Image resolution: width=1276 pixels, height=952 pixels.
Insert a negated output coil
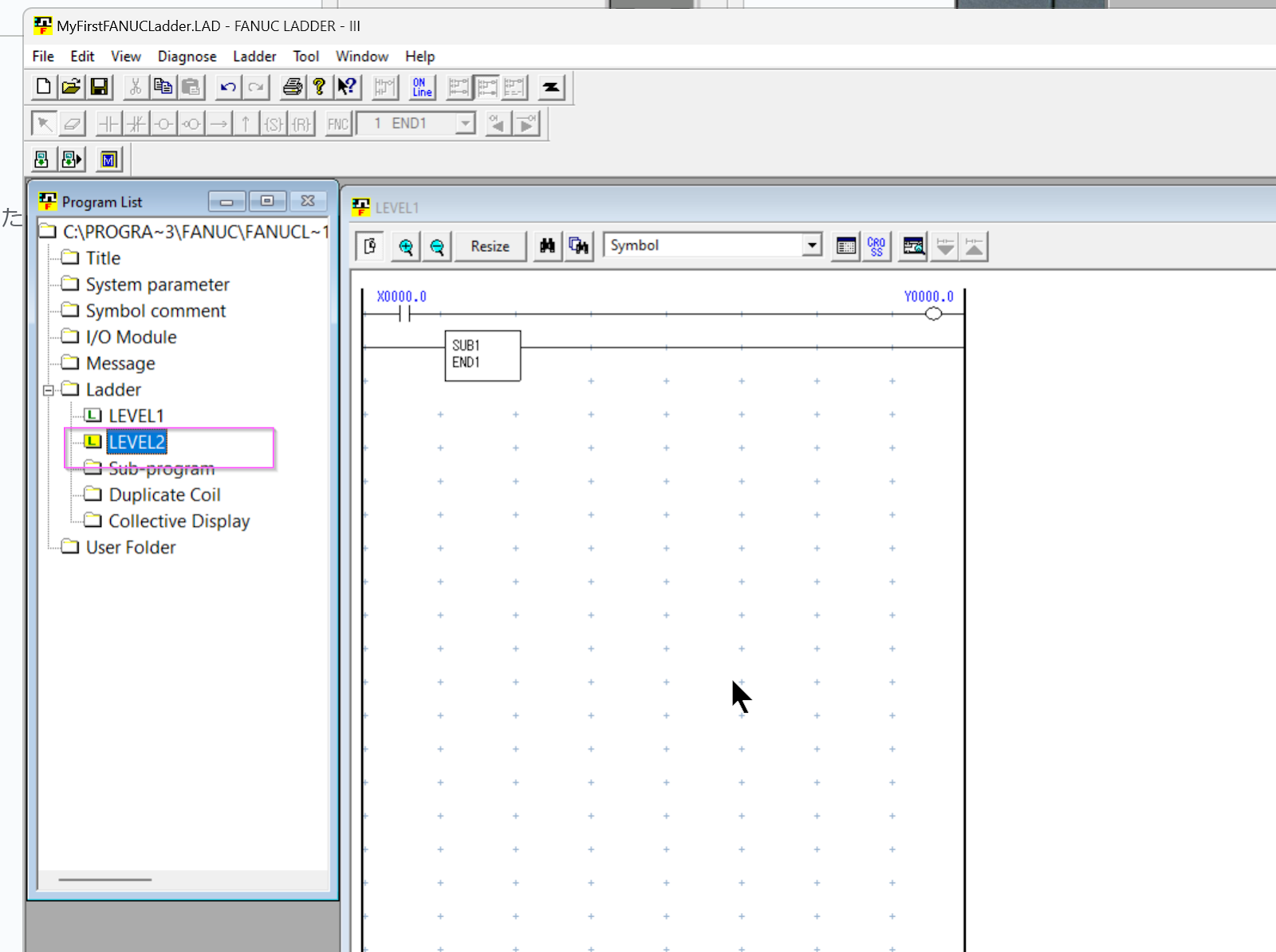coord(191,124)
